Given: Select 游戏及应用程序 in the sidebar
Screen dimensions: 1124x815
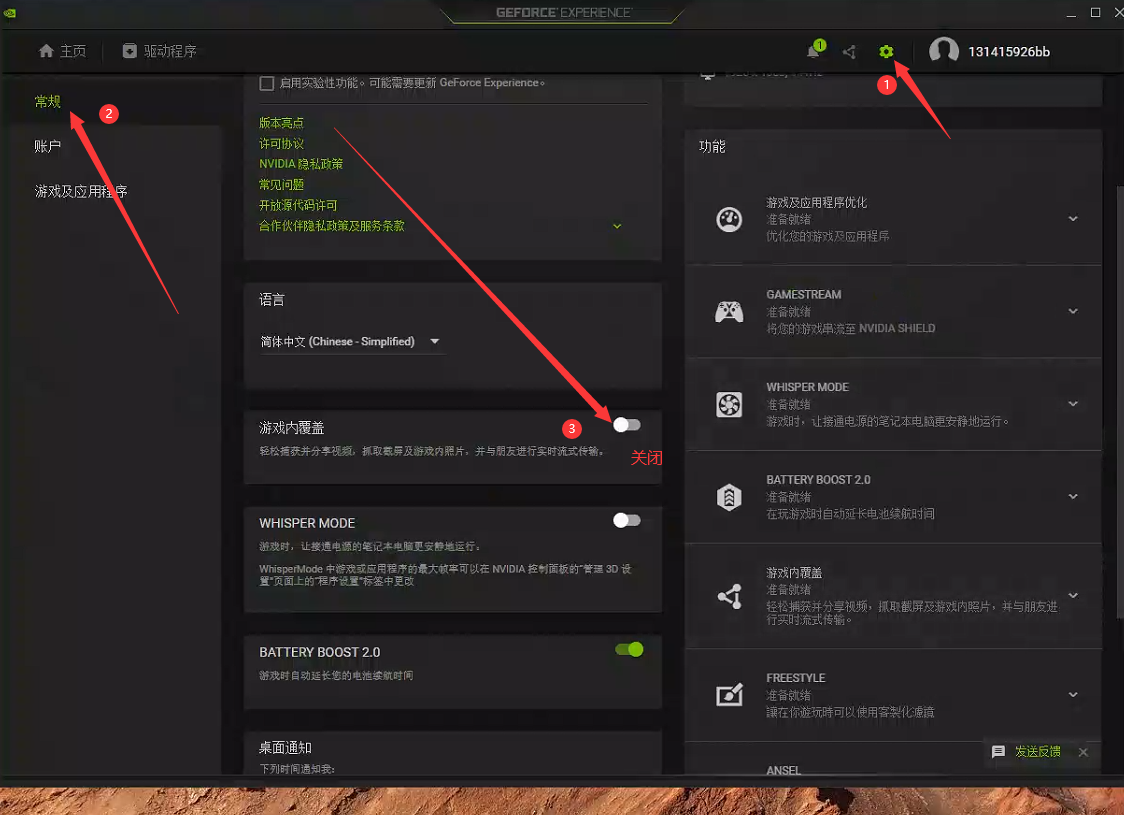Looking at the screenshot, I should 80,191.
